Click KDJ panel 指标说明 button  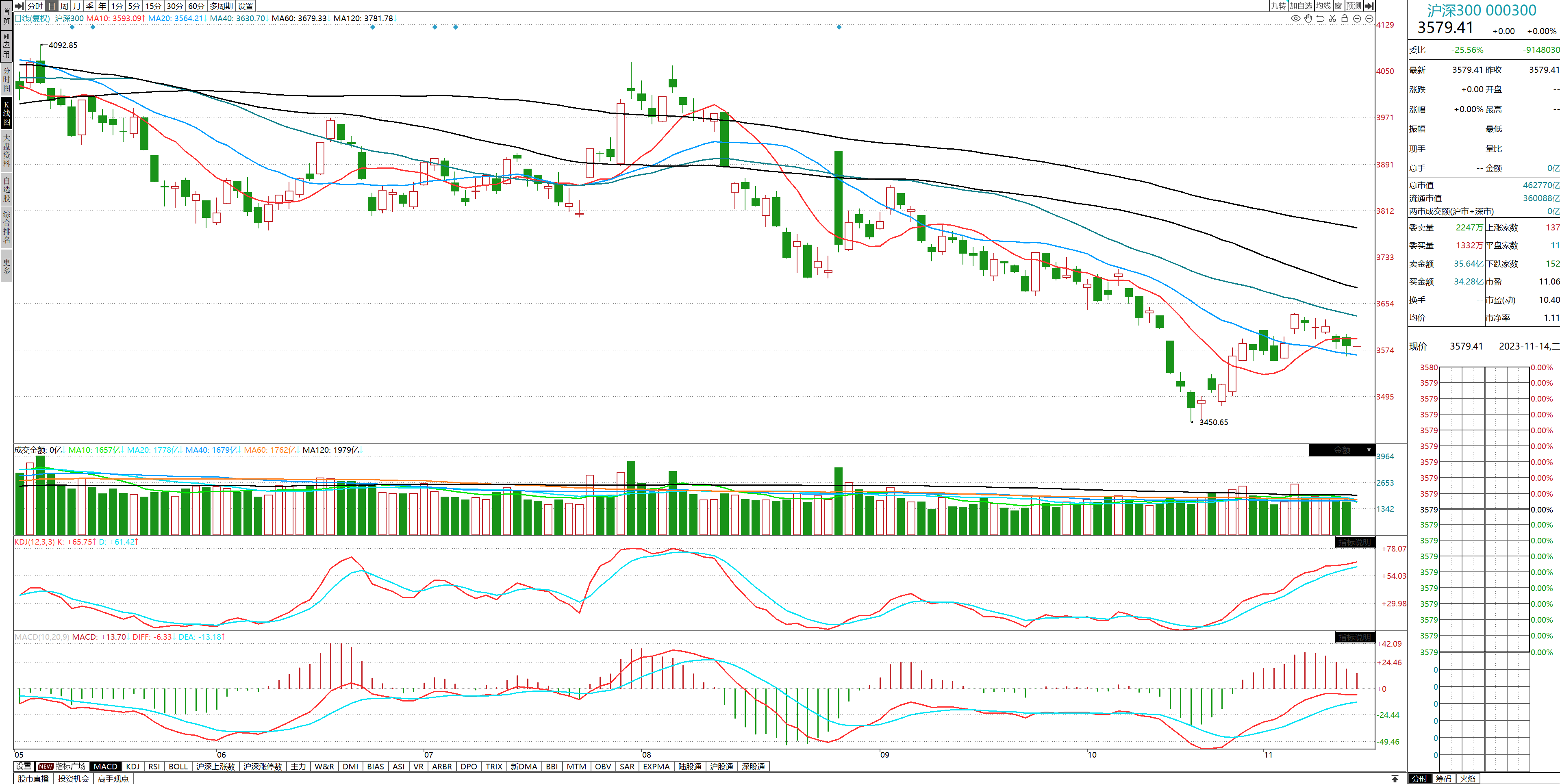click(1354, 543)
